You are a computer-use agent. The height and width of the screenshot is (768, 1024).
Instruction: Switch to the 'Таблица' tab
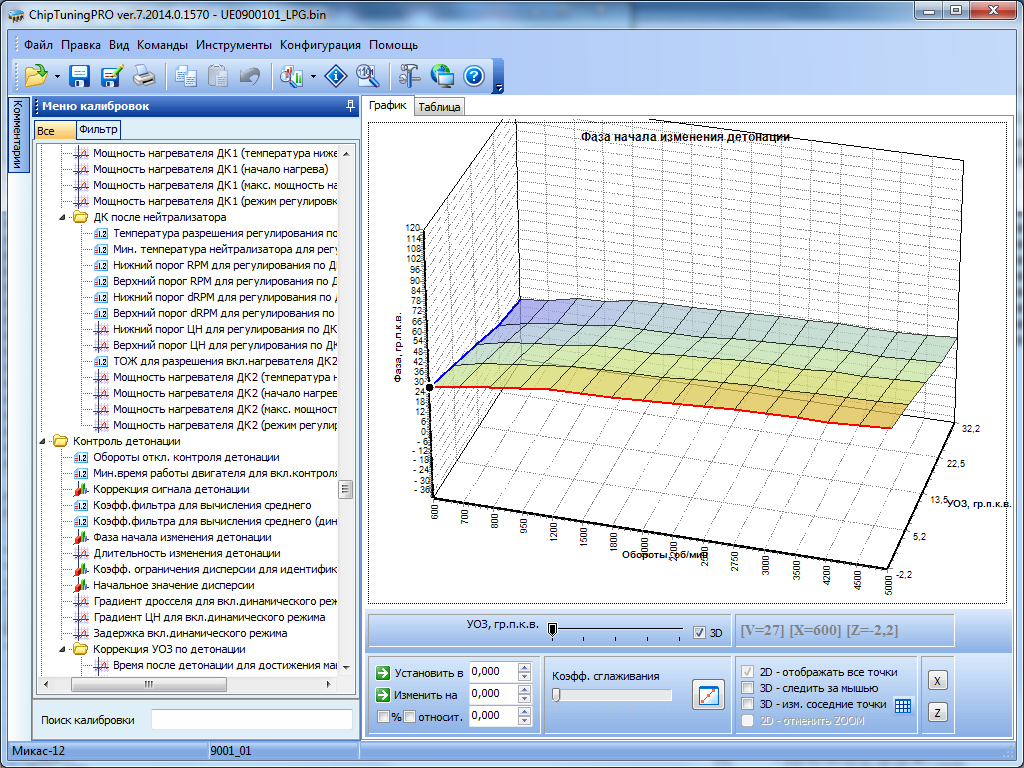pos(439,107)
